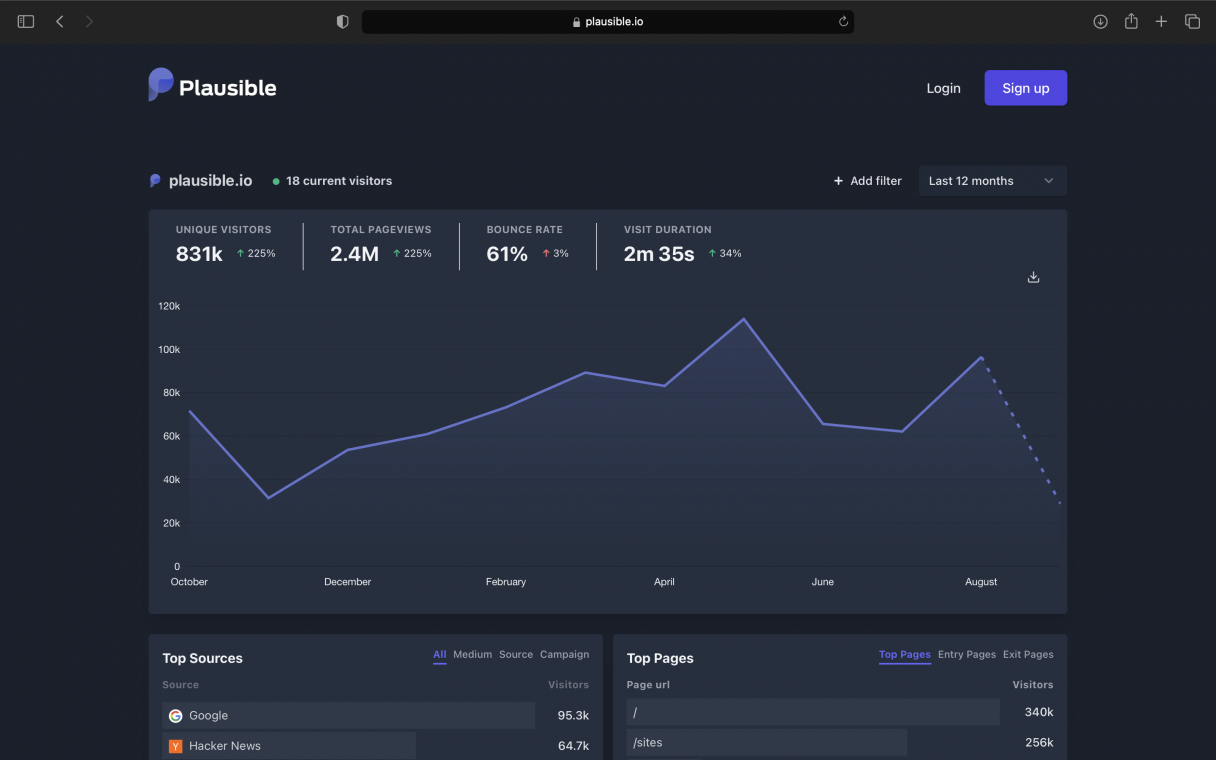This screenshot has width=1216, height=760.
Task: Open the Hacker News source row
Action: (x=375, y=746)
